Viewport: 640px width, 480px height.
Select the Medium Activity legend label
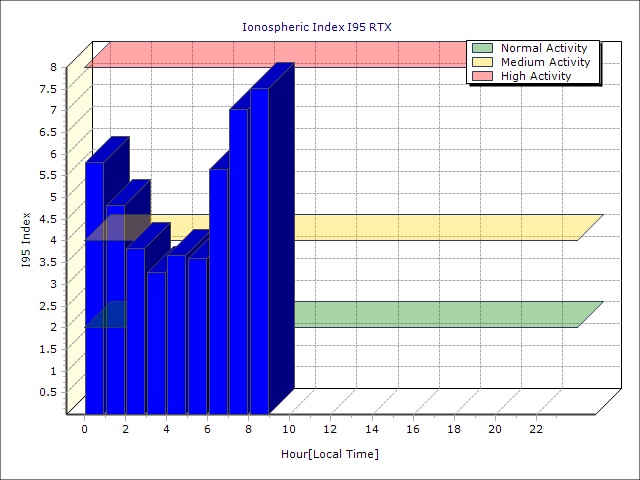tap(545, 62)
